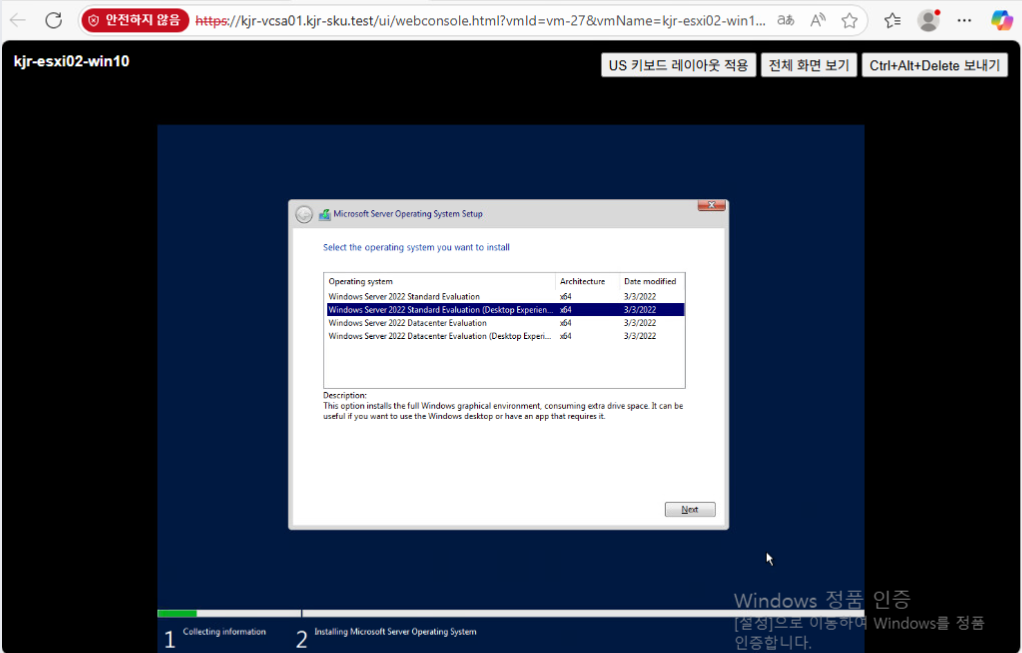
Task: Click the full screen view button
Action: 809,65
